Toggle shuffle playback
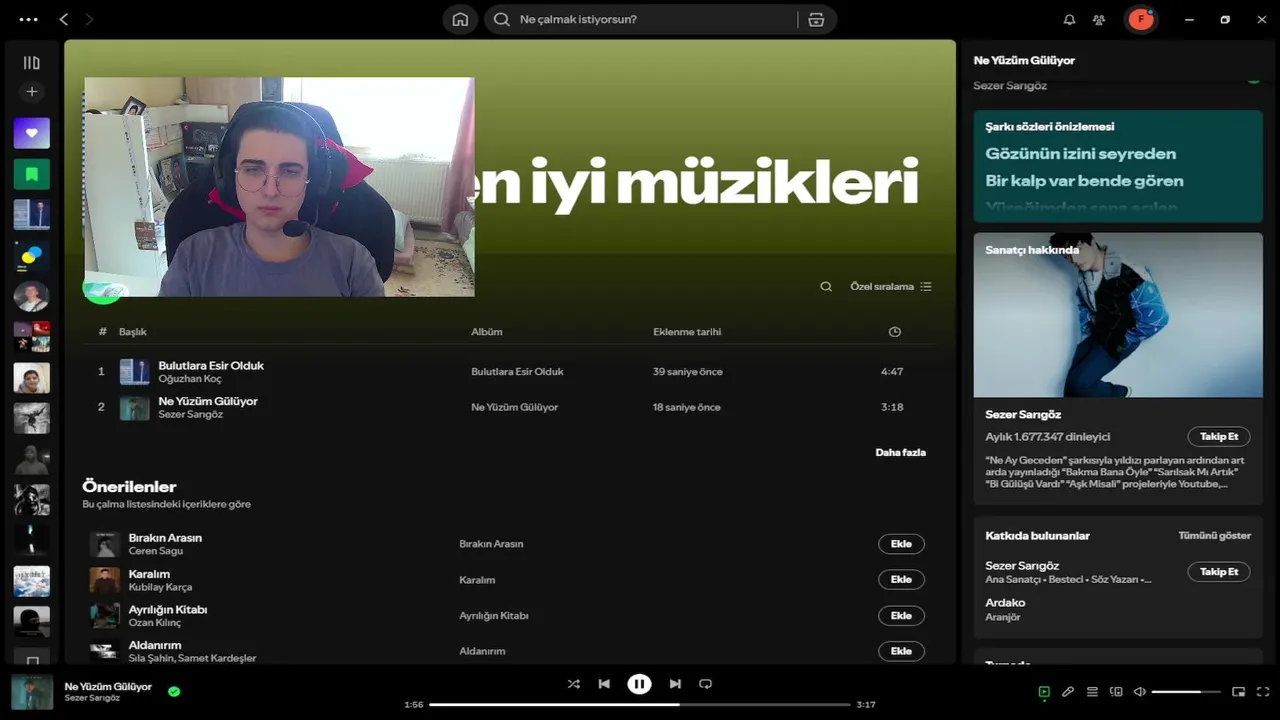 click(x=573, y=684)
